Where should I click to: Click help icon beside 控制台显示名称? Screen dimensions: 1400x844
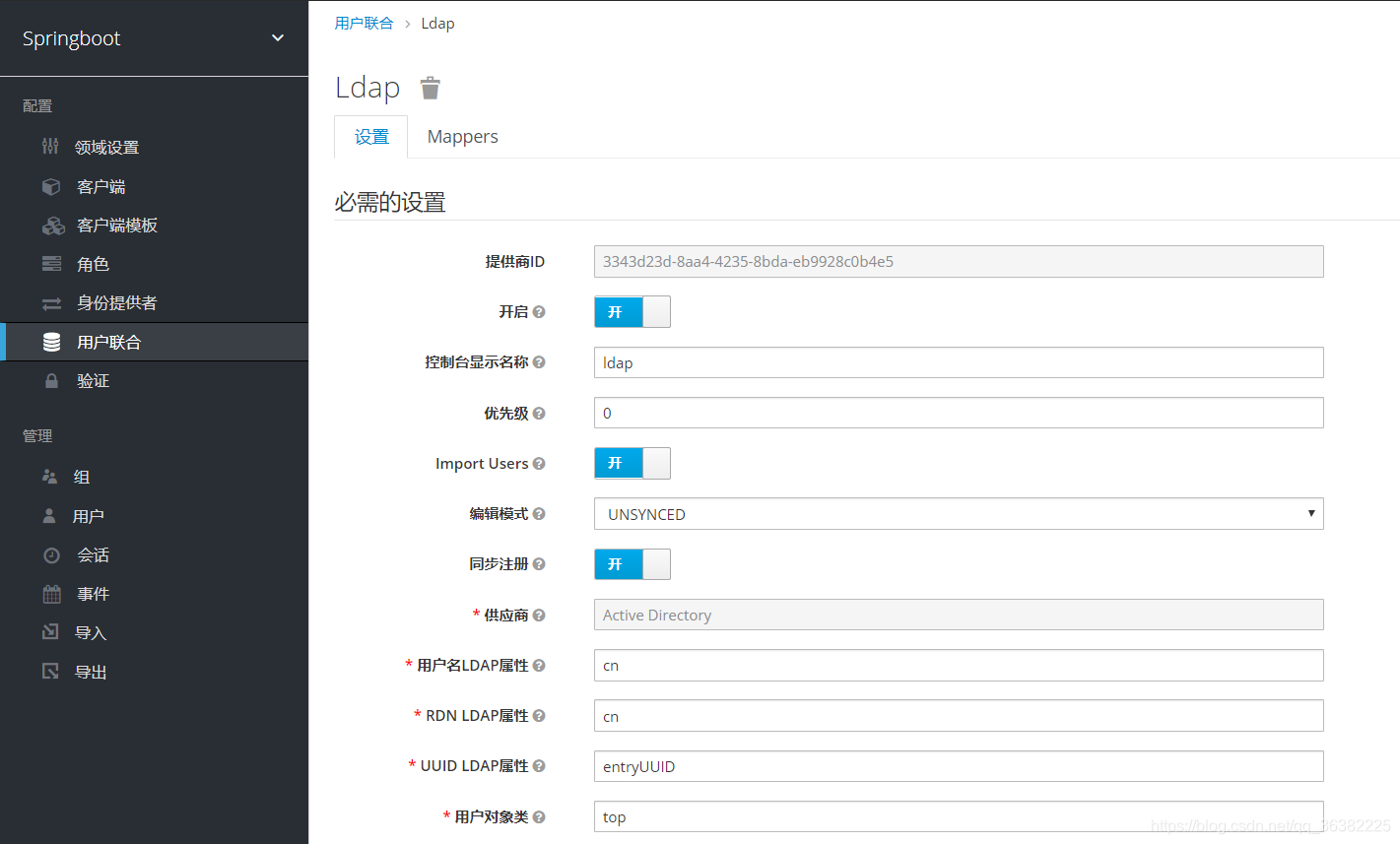(x=539, y=362)
